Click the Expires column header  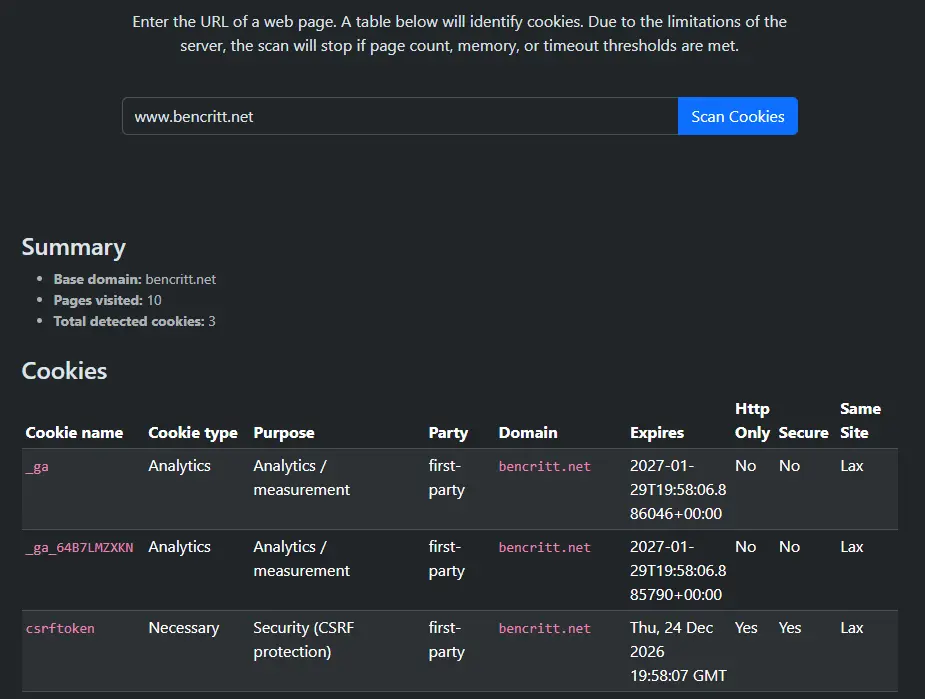point(657,433)
